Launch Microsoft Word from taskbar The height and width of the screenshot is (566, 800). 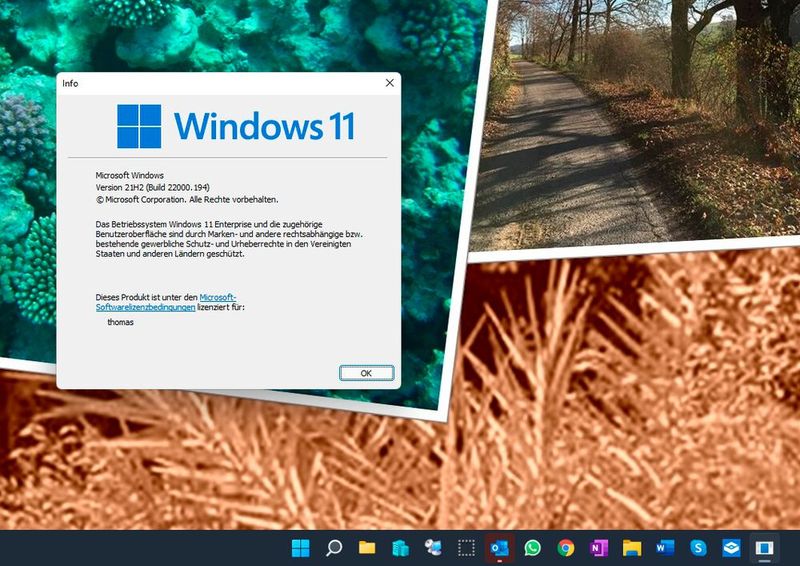pos(665,548)
